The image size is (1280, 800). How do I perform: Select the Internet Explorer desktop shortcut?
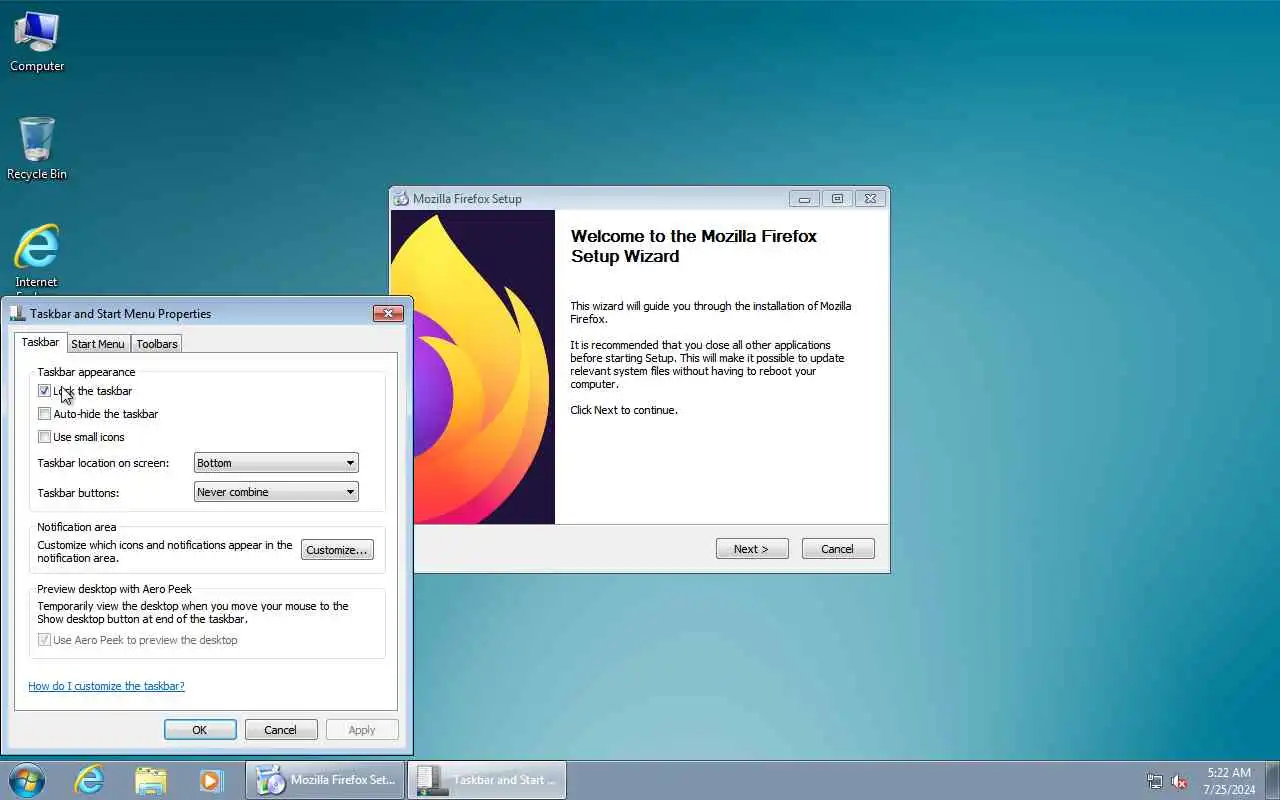(37, 258)
